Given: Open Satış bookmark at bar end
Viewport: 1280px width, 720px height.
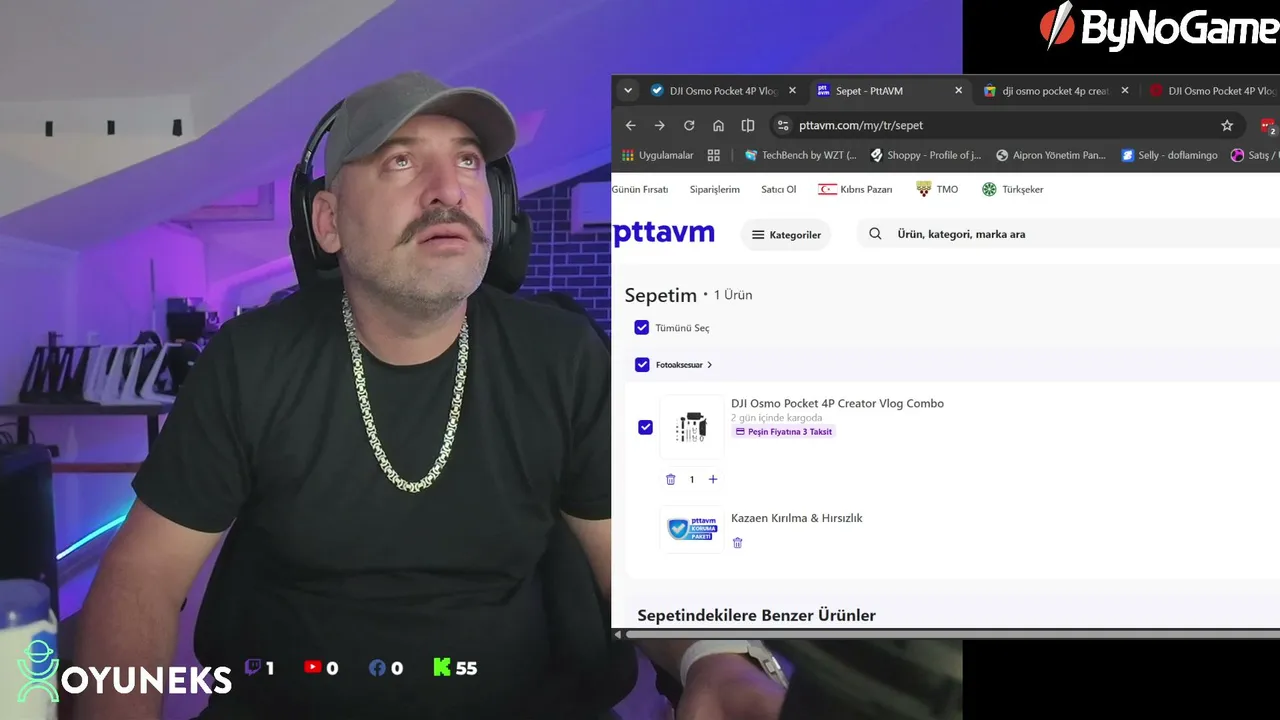Looking at the screenshot, I should (x=1255, y=155).
